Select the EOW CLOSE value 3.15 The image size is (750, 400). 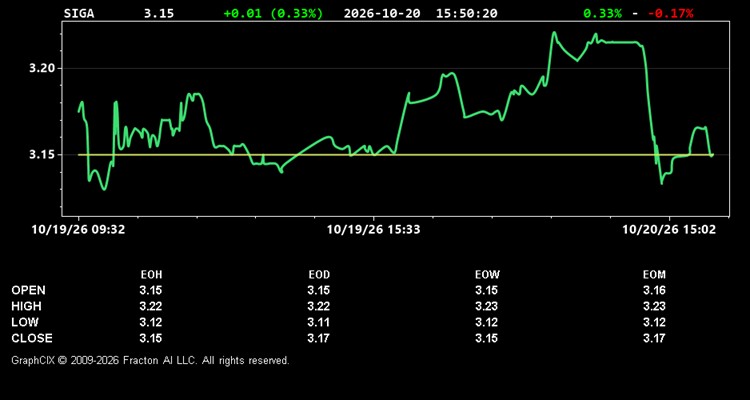(486, 338)
